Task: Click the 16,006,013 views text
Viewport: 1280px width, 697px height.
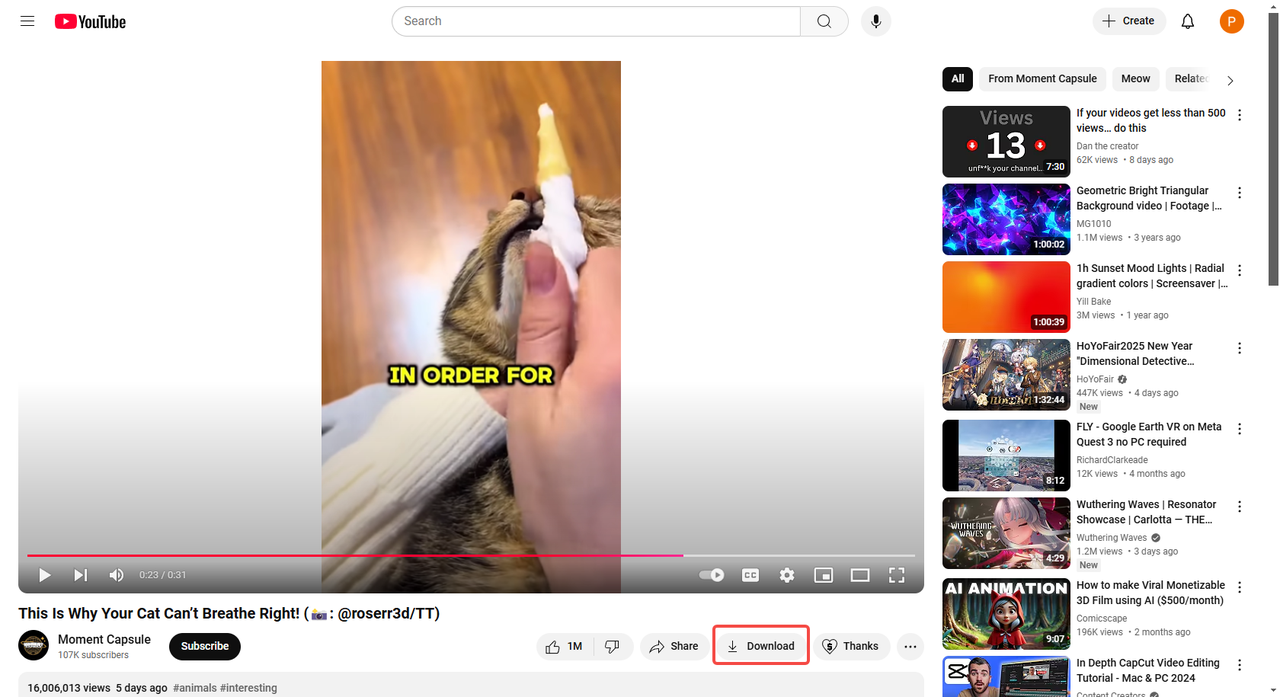Action: (69, 688)
